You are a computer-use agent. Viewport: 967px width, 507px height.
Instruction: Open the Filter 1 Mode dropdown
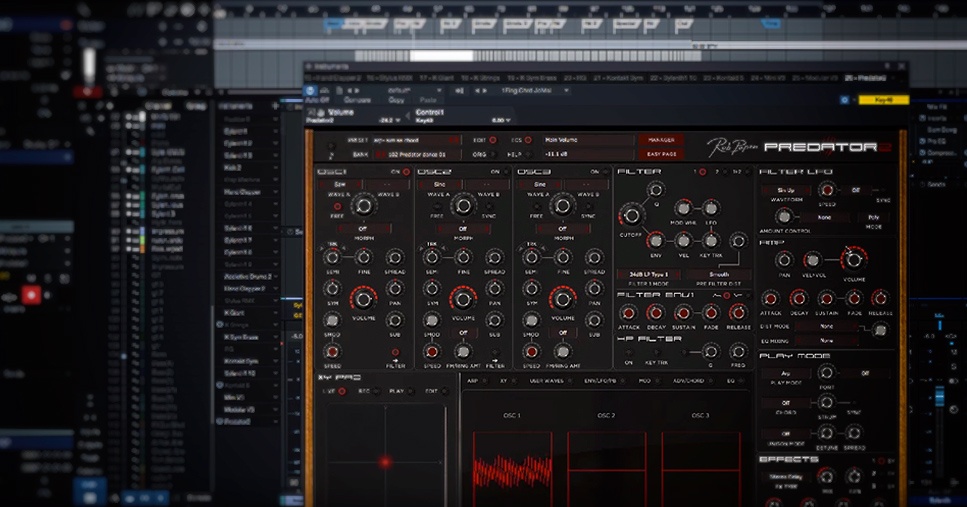point(649,272)
